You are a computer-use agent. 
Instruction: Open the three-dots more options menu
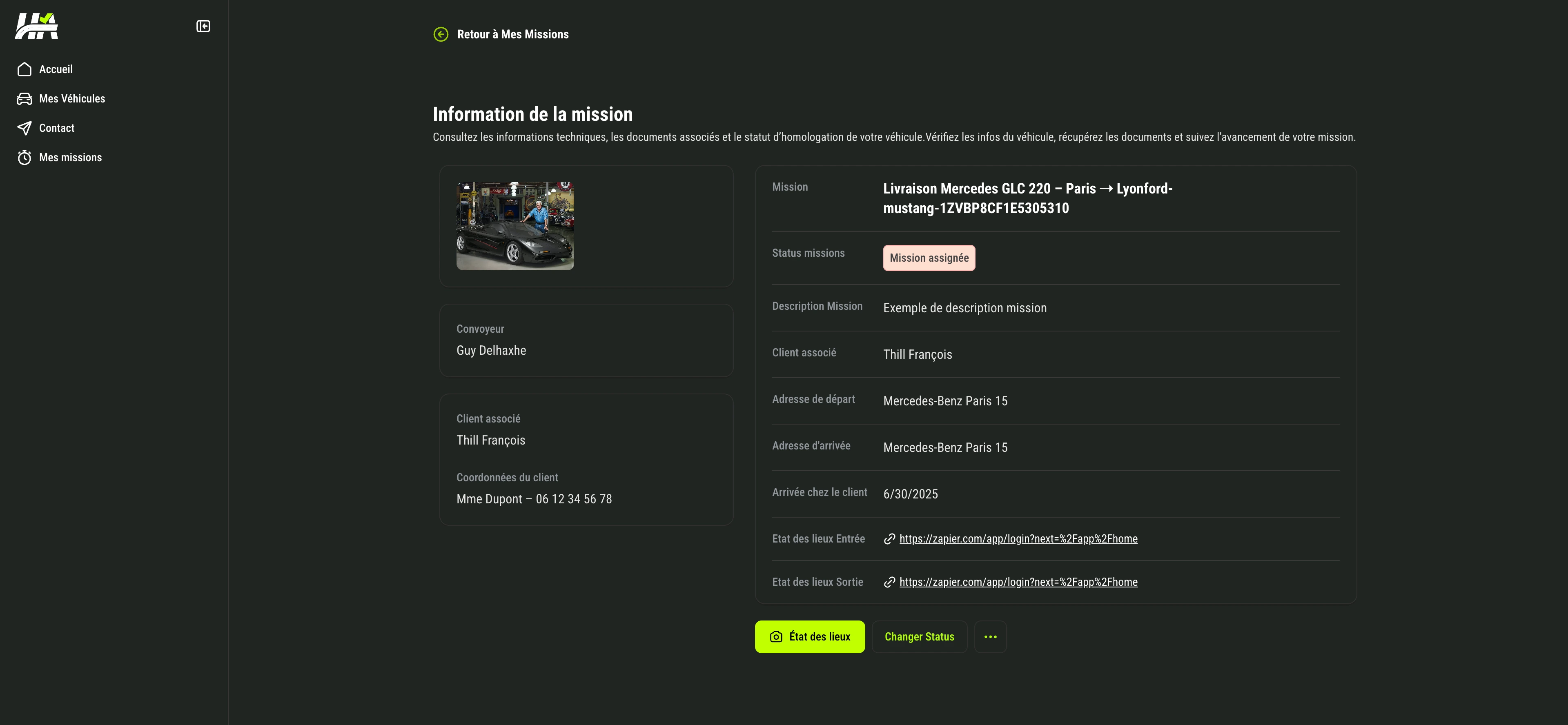[x=990, y=637]
